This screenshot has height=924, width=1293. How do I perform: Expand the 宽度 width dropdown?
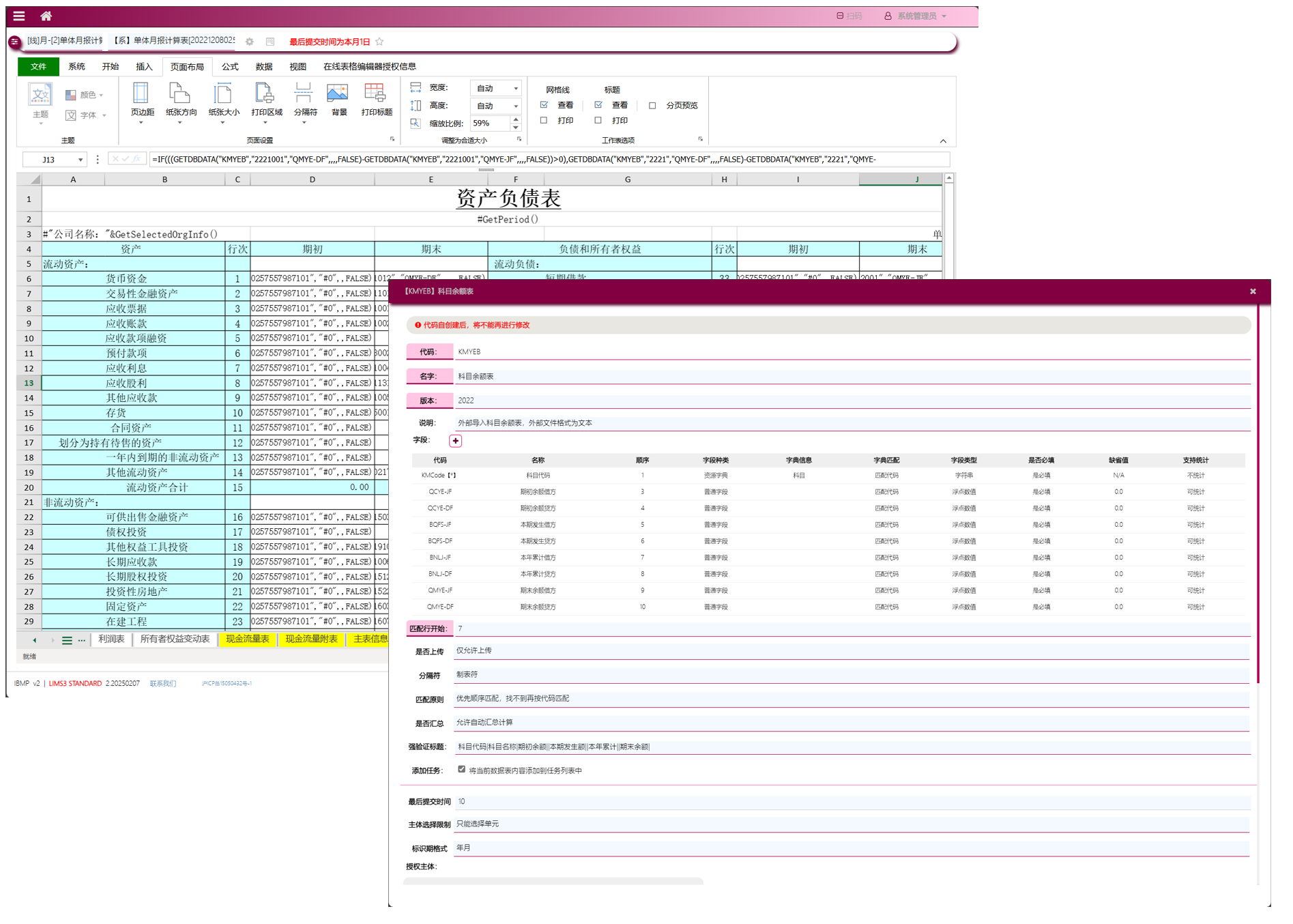(515, 89)
